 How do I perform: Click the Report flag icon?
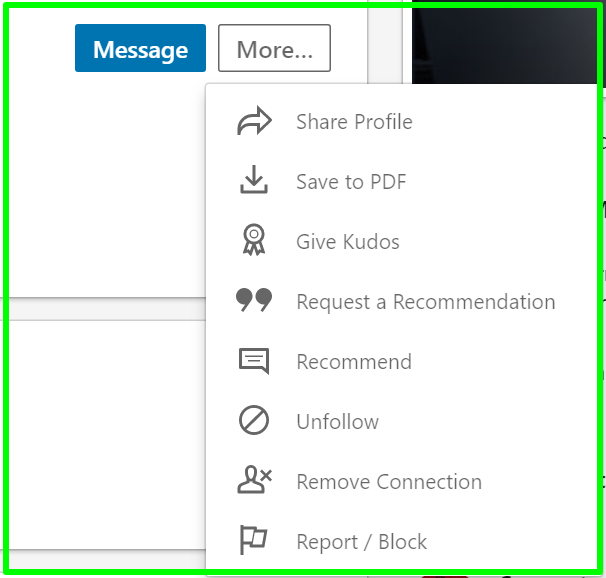pyautogui.click(x=253, y=540)
